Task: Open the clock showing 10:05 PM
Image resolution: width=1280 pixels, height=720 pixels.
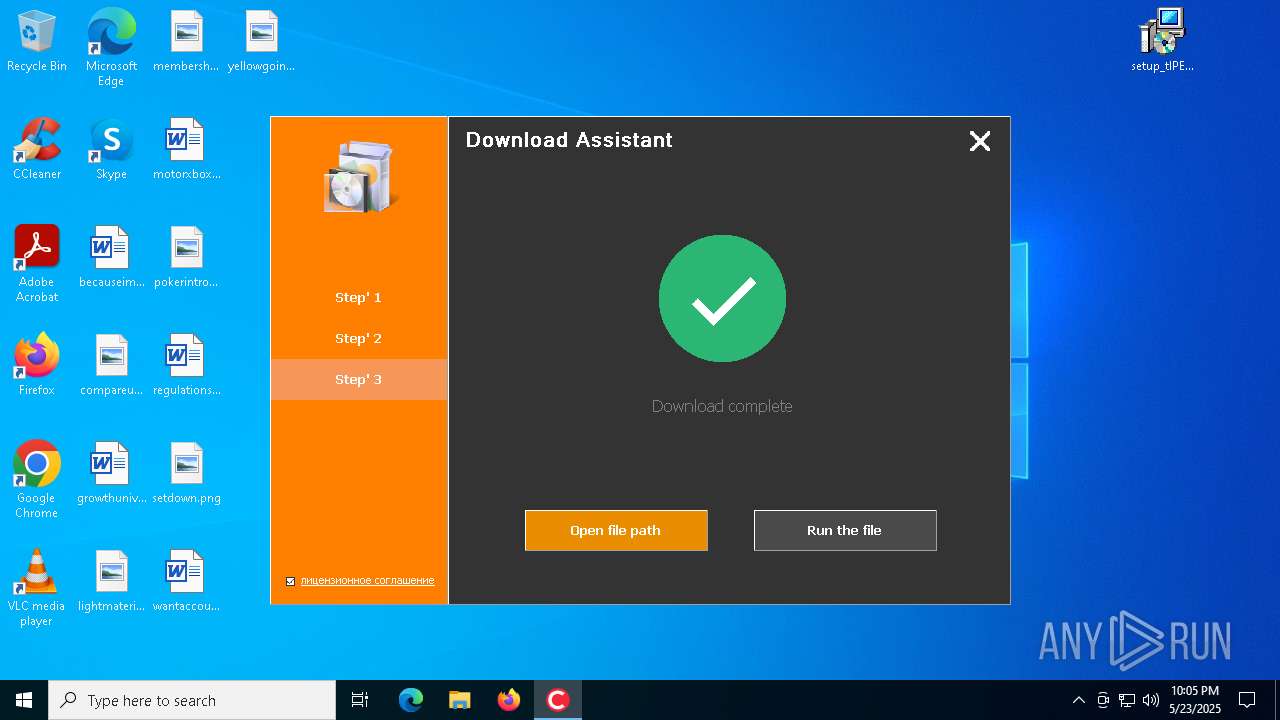Action: (1195, 700)
